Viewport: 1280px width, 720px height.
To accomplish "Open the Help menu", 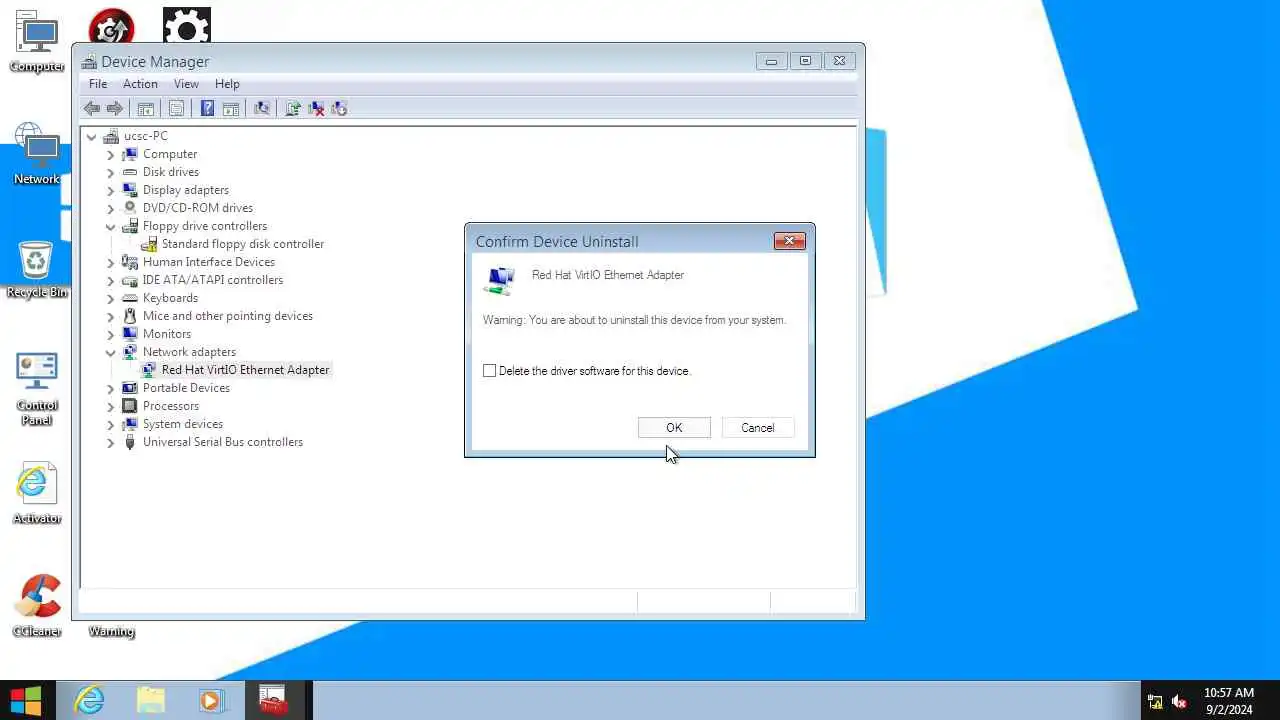I will 227,84.
